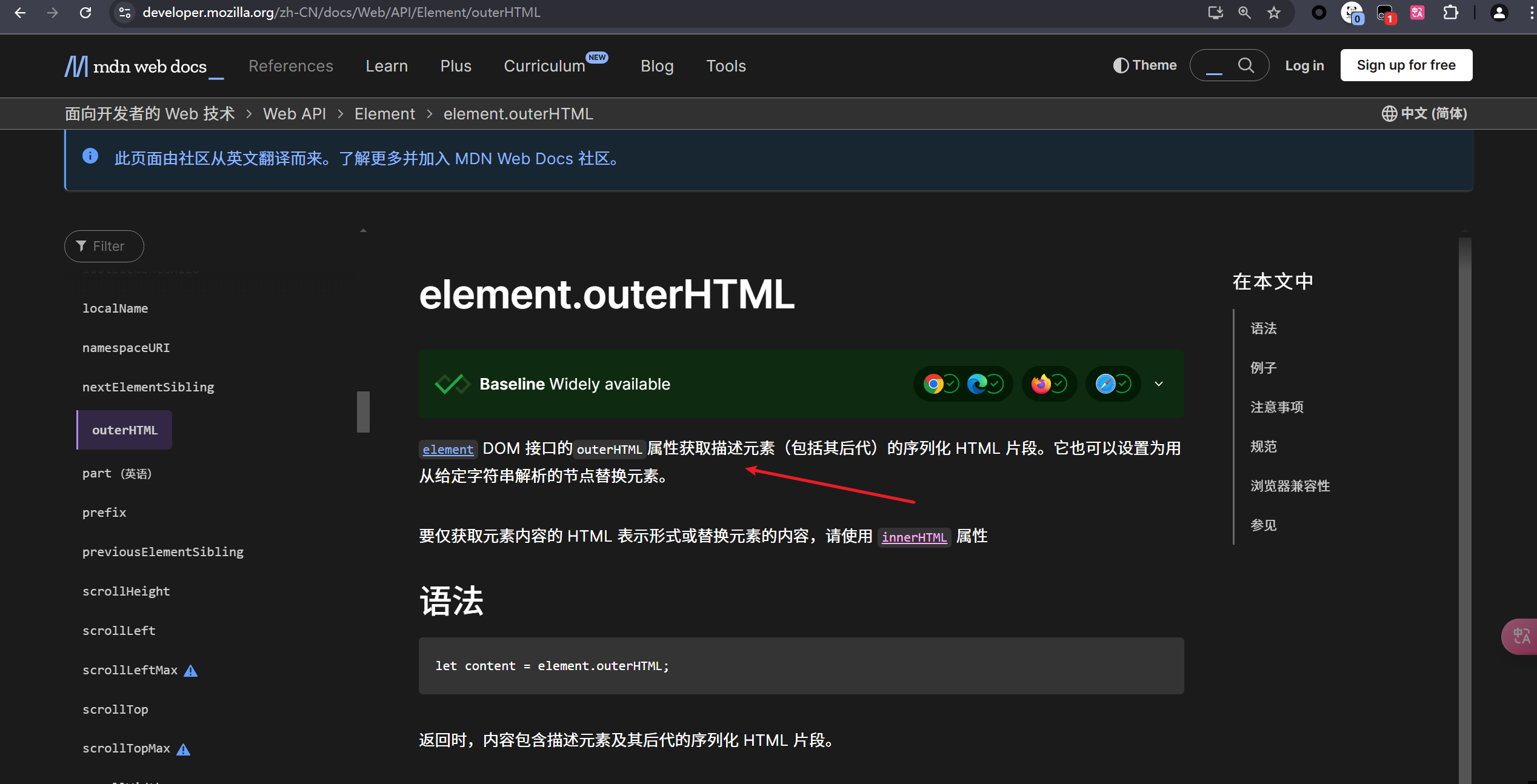Follow the innerHTML link
The height and width of the screenshot is (784, 1537).
click(914, 537)
